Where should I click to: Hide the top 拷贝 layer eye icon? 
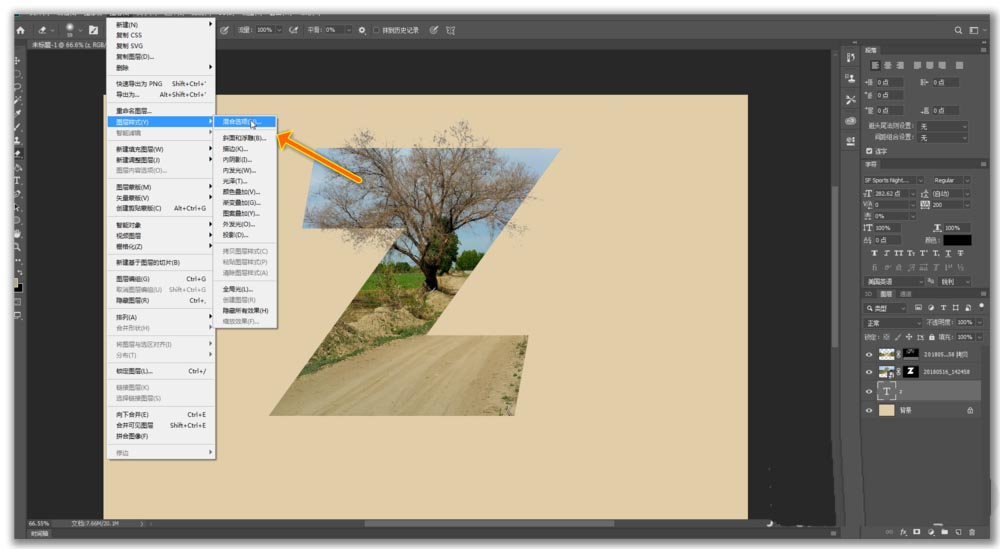pyautogui.click(x=869, y=355)
